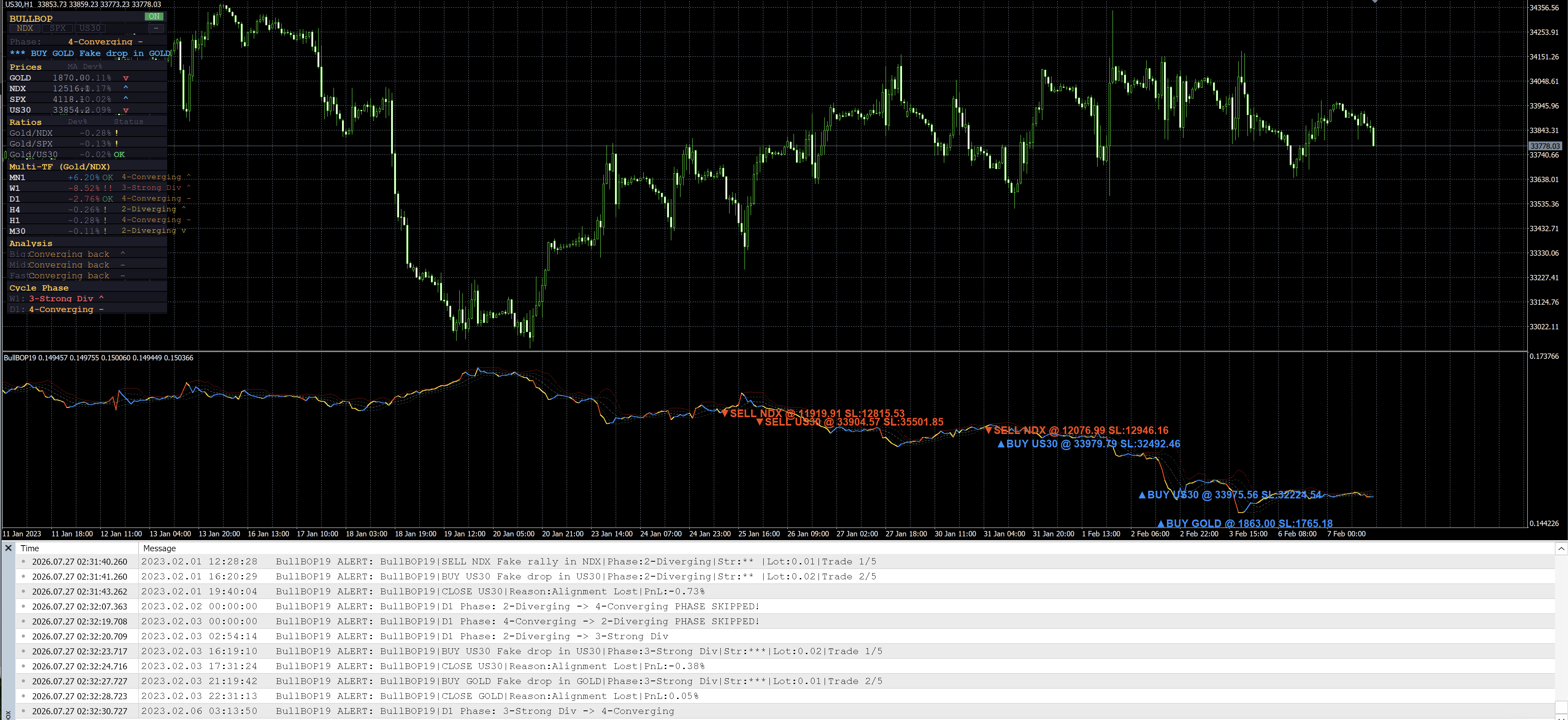The height and width of the screenshot is (720, 1568).
Task: Select log row CLOSE GOLD PnL 0.05%
Action: [x=785, y=696]
